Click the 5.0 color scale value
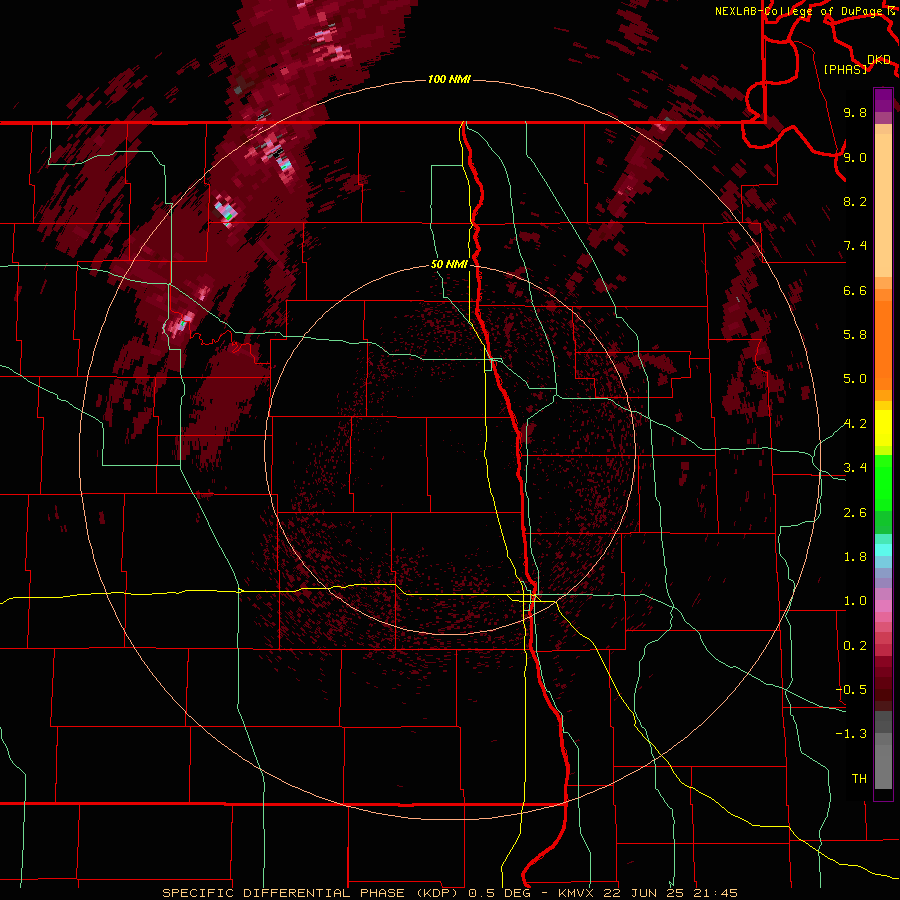This screenshot has width=900, height=900. [x=855, y=379]
